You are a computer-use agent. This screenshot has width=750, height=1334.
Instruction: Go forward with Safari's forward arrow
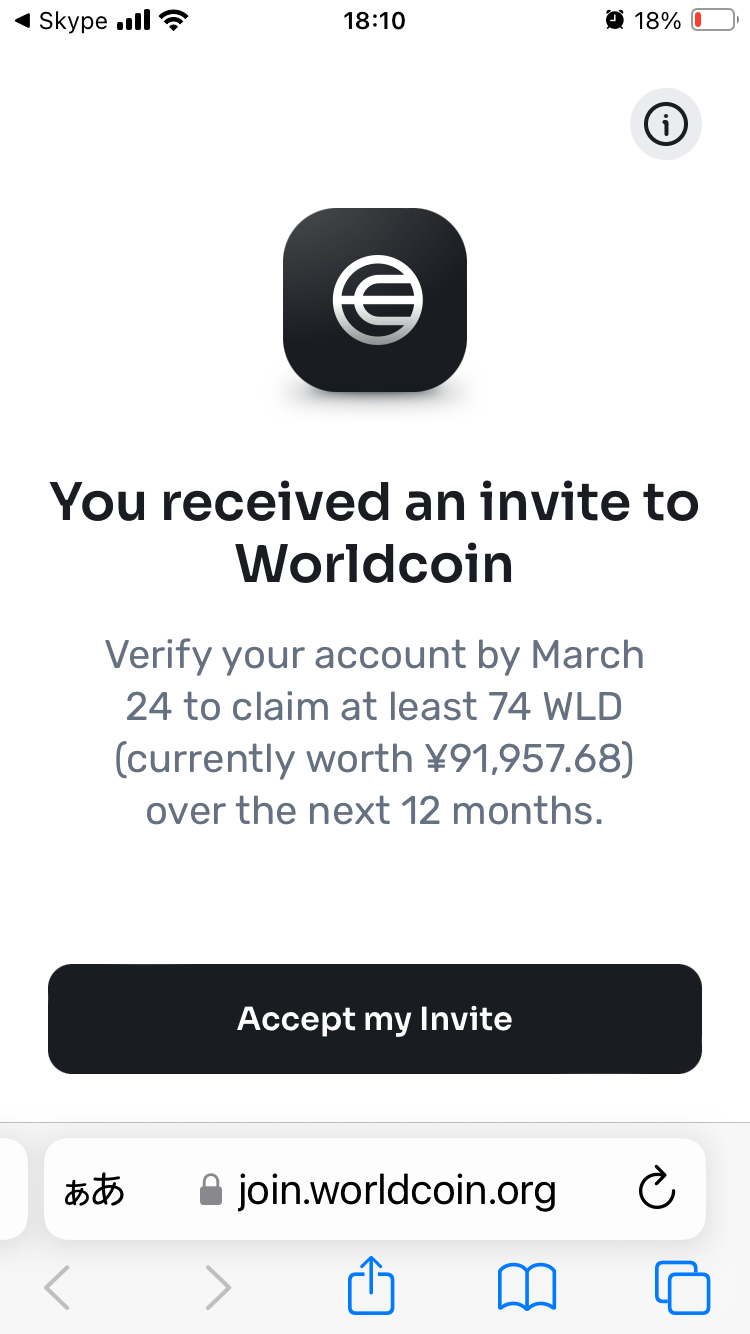pos(217,1286)
